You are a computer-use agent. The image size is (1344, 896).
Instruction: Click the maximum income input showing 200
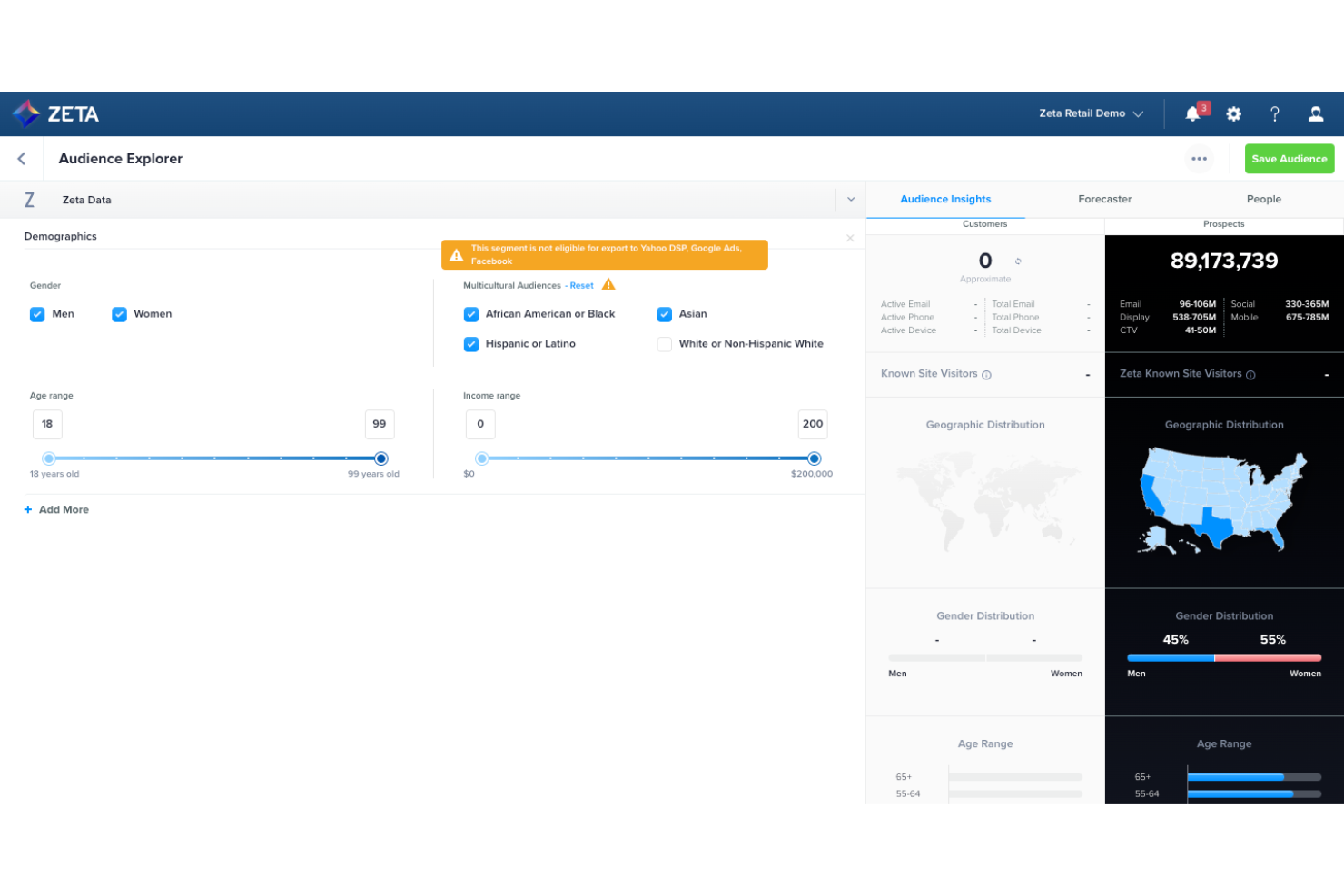click(813, 424)
